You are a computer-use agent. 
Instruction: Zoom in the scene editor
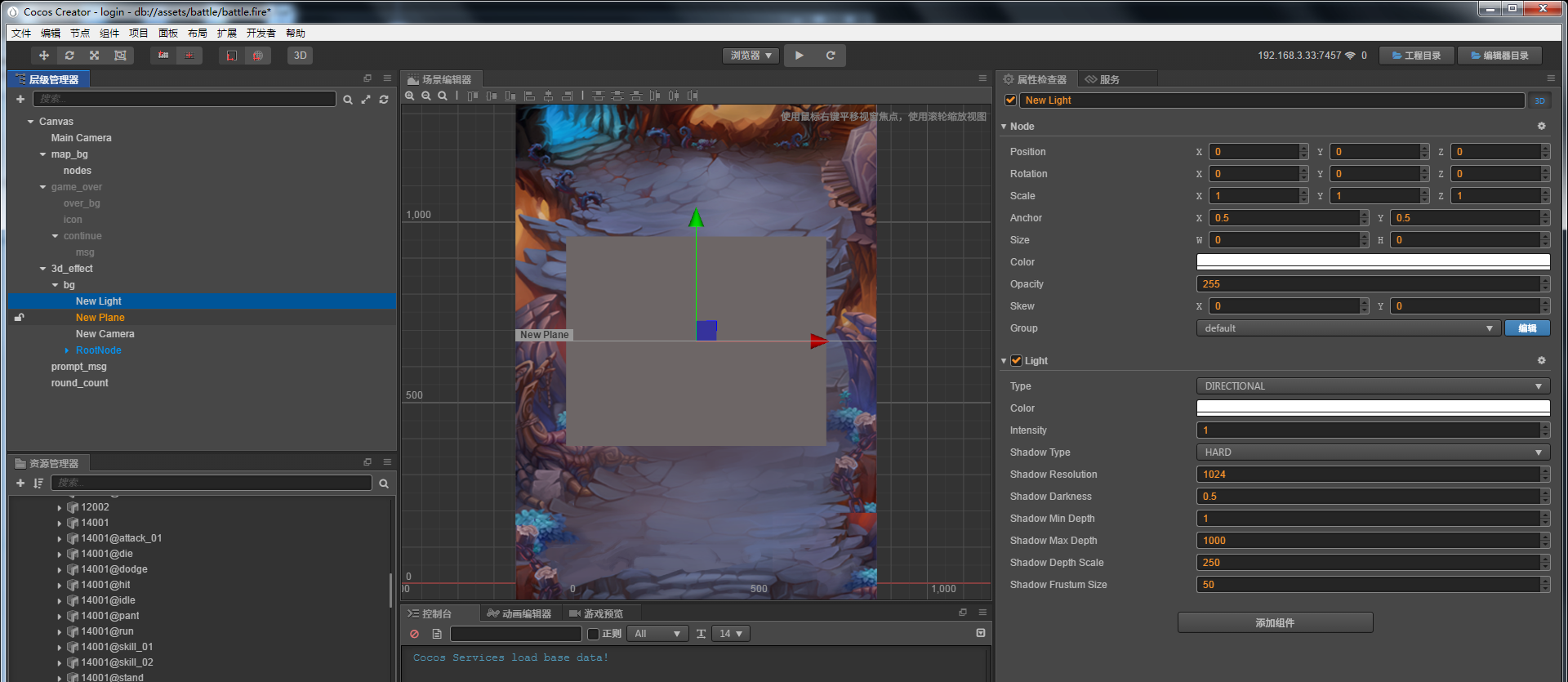[x=410, y=96]
